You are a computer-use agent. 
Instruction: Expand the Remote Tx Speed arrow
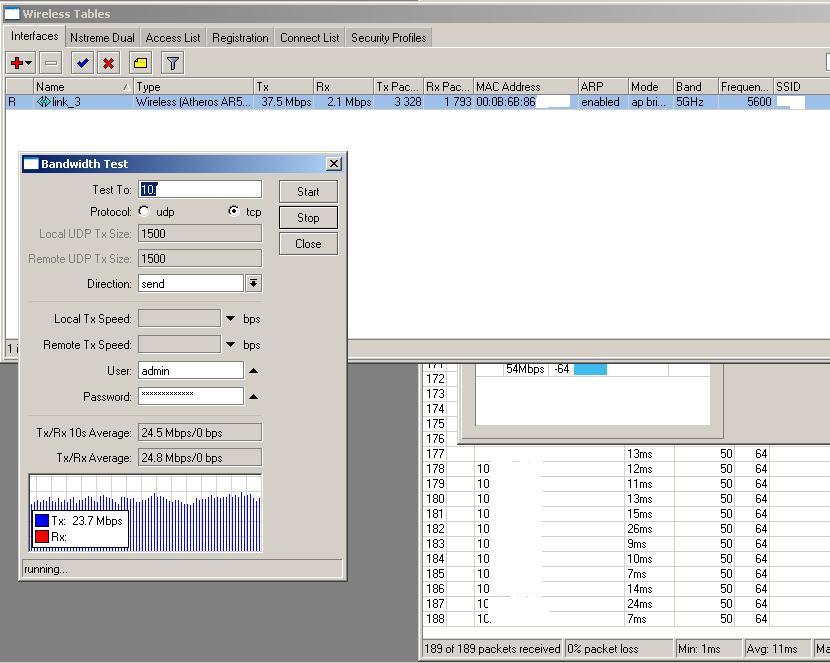(230, 344)
